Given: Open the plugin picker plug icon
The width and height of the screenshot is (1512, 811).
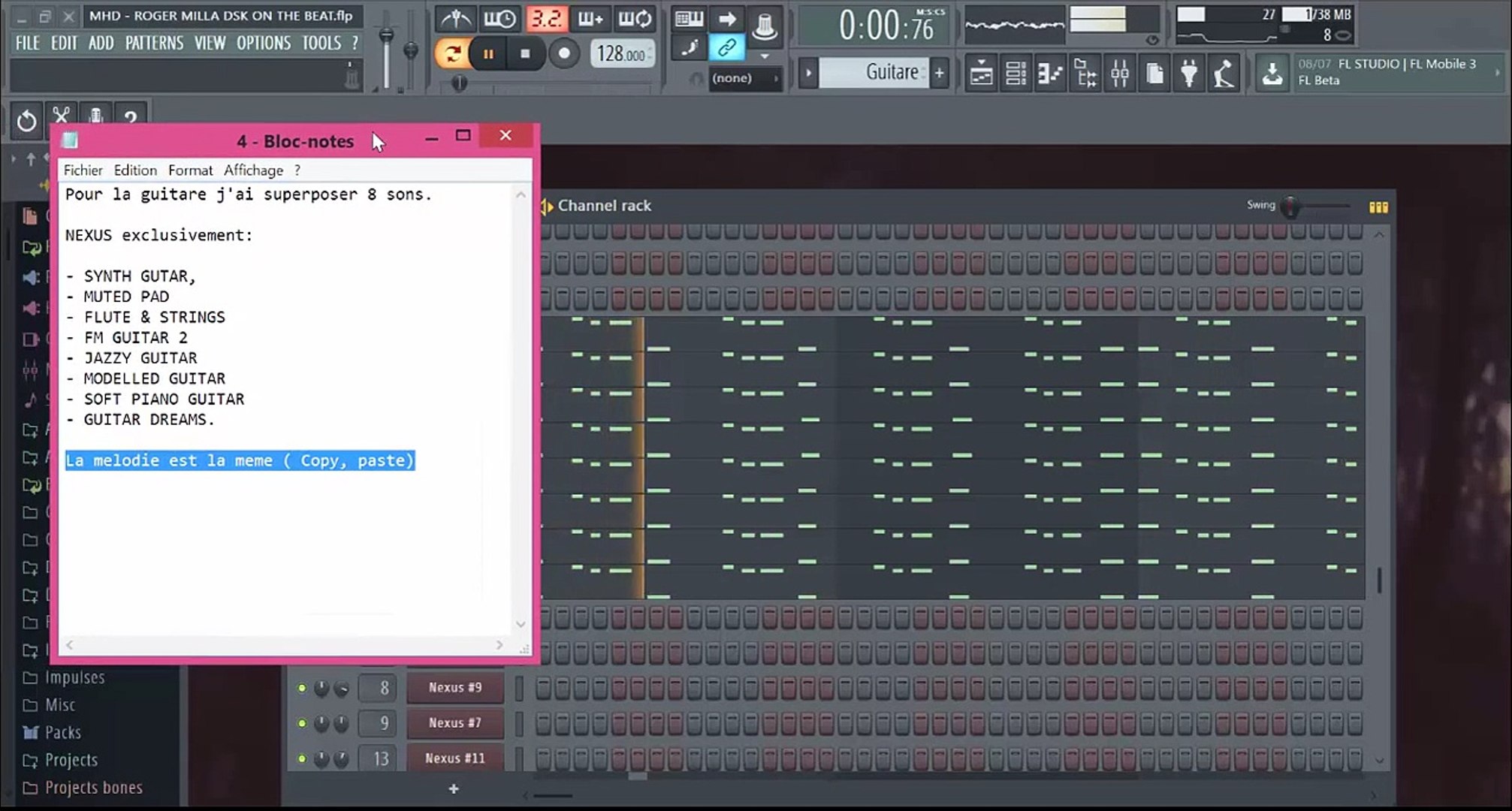Looking at the screenshot, I should (1189, 73).
